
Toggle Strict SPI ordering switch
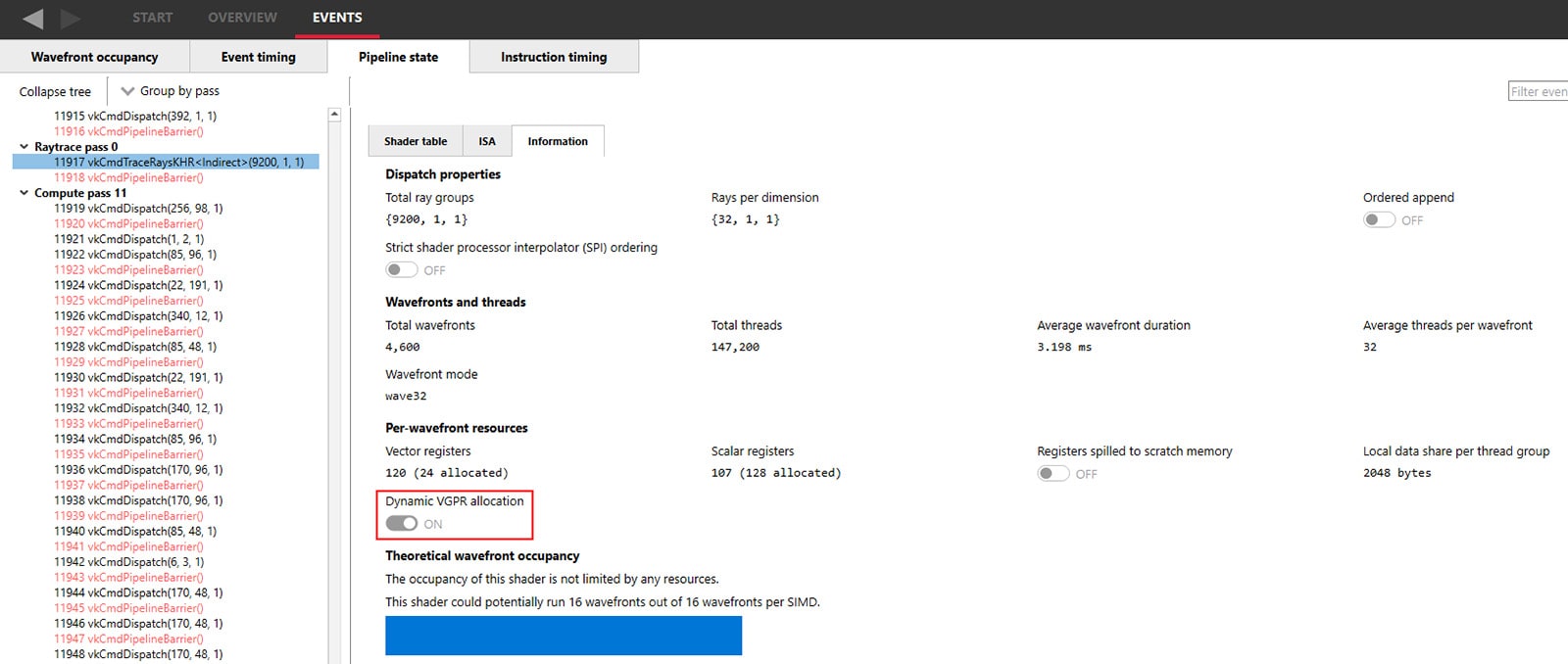(x=401, y=270)
